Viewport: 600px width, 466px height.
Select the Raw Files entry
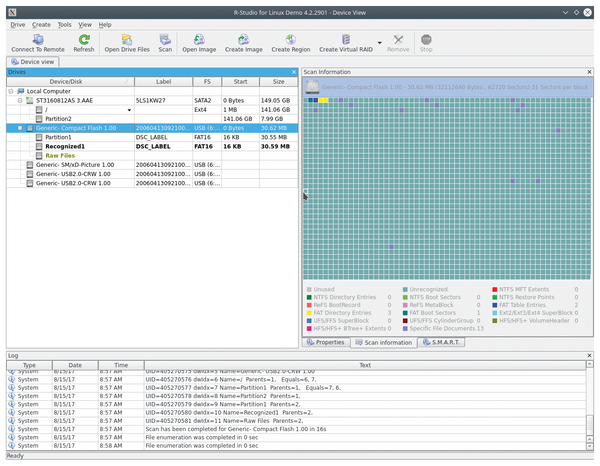pos(60,156)
